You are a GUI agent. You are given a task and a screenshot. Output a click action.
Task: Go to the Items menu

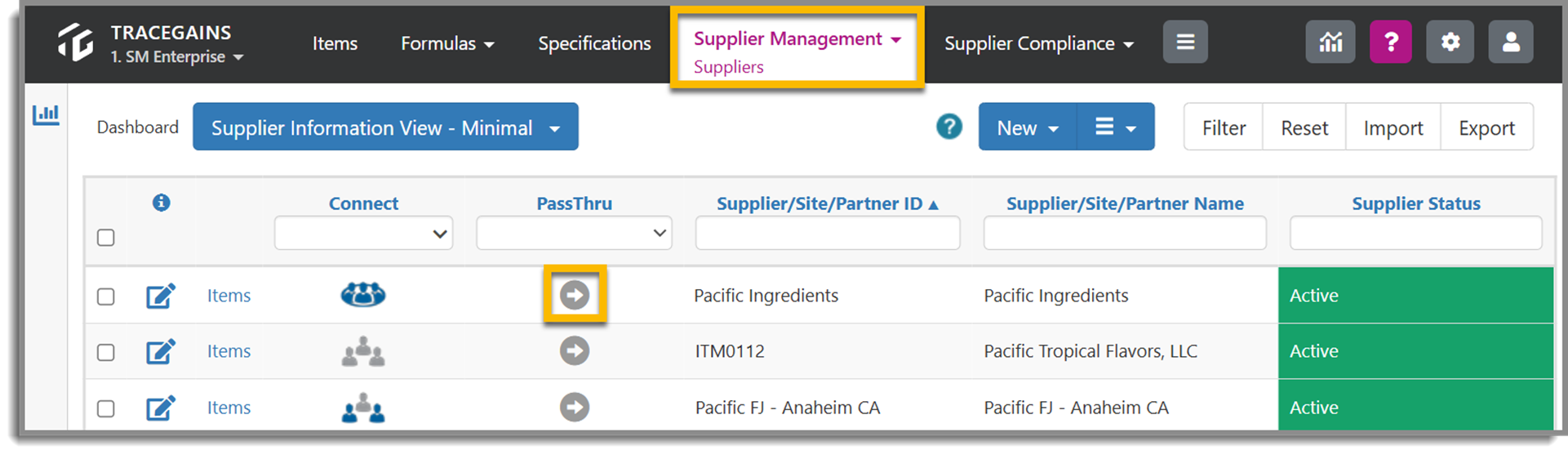(x=335, y=43)
